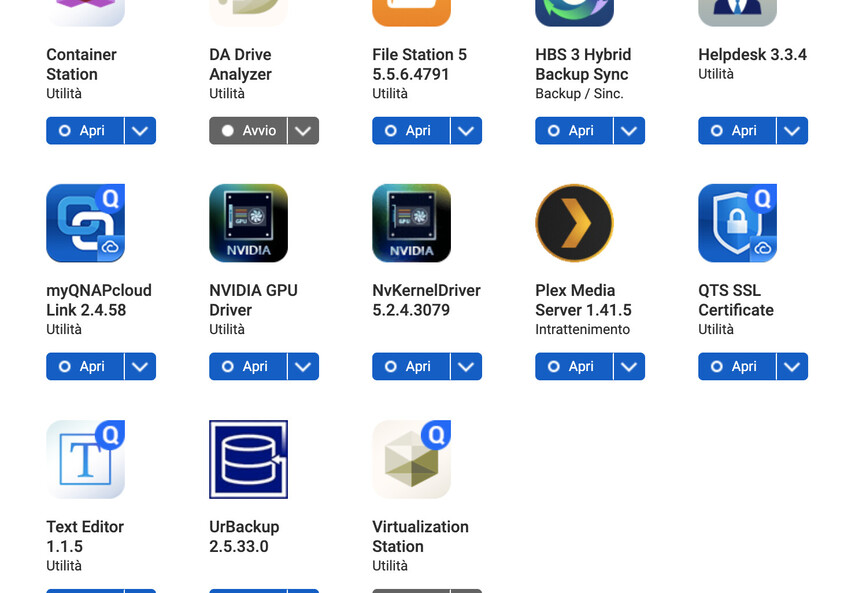Click the NVIDIA GPU Driver app icon
844x593 pixels.
pyautogui.click(x=249, y=223)
